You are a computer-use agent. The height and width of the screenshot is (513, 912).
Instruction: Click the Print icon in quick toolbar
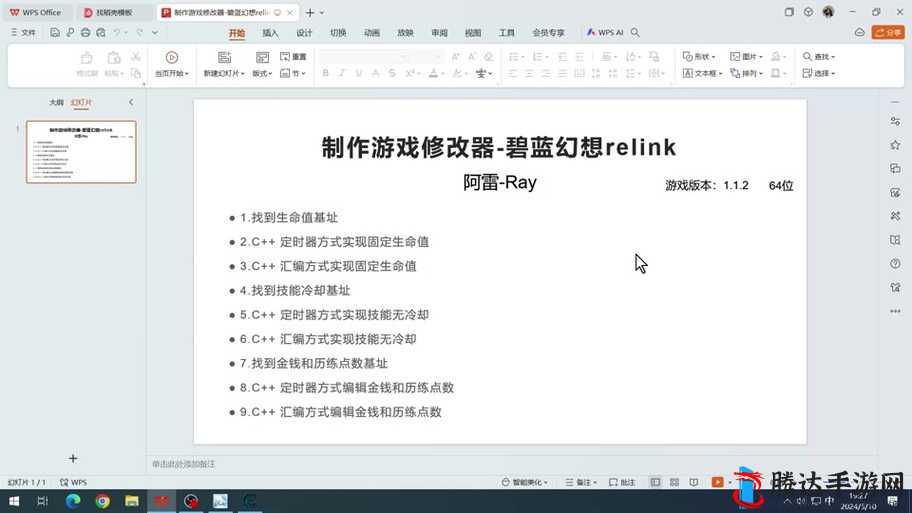(86, 33)
